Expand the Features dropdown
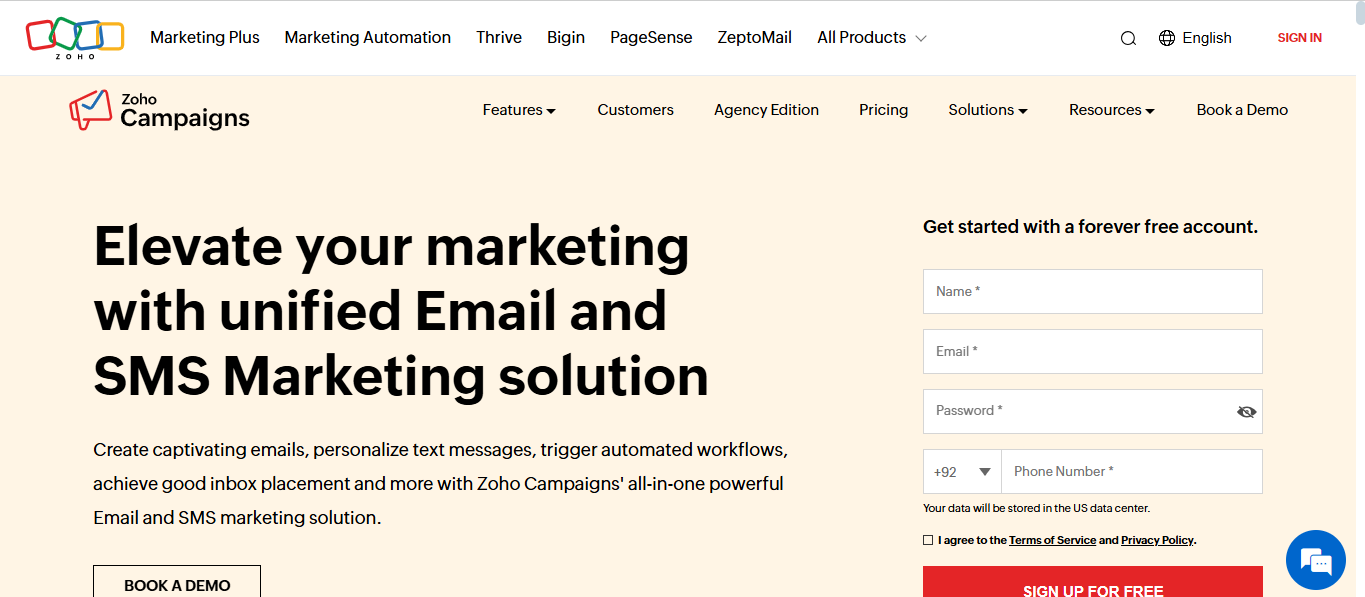 pyautogui.click(x=519, y=110)
